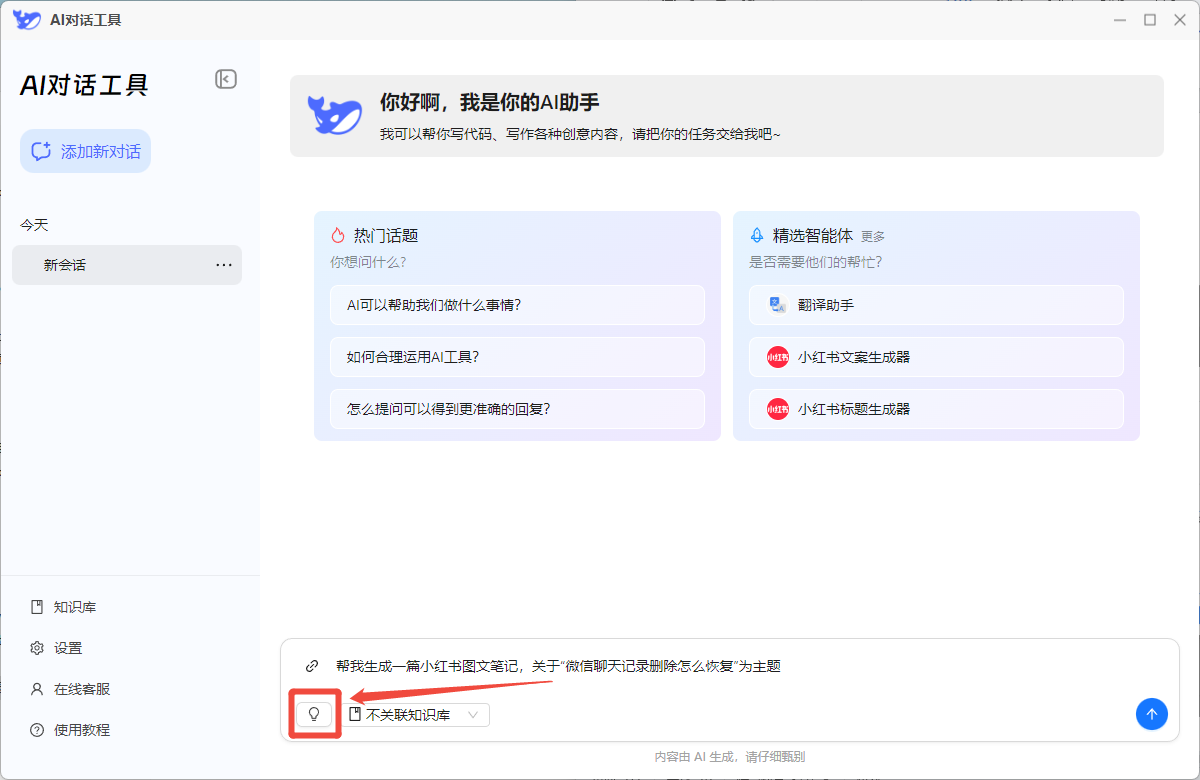Click the 在线客服 person icon
1200x780 pixels.
coord(37,689)
